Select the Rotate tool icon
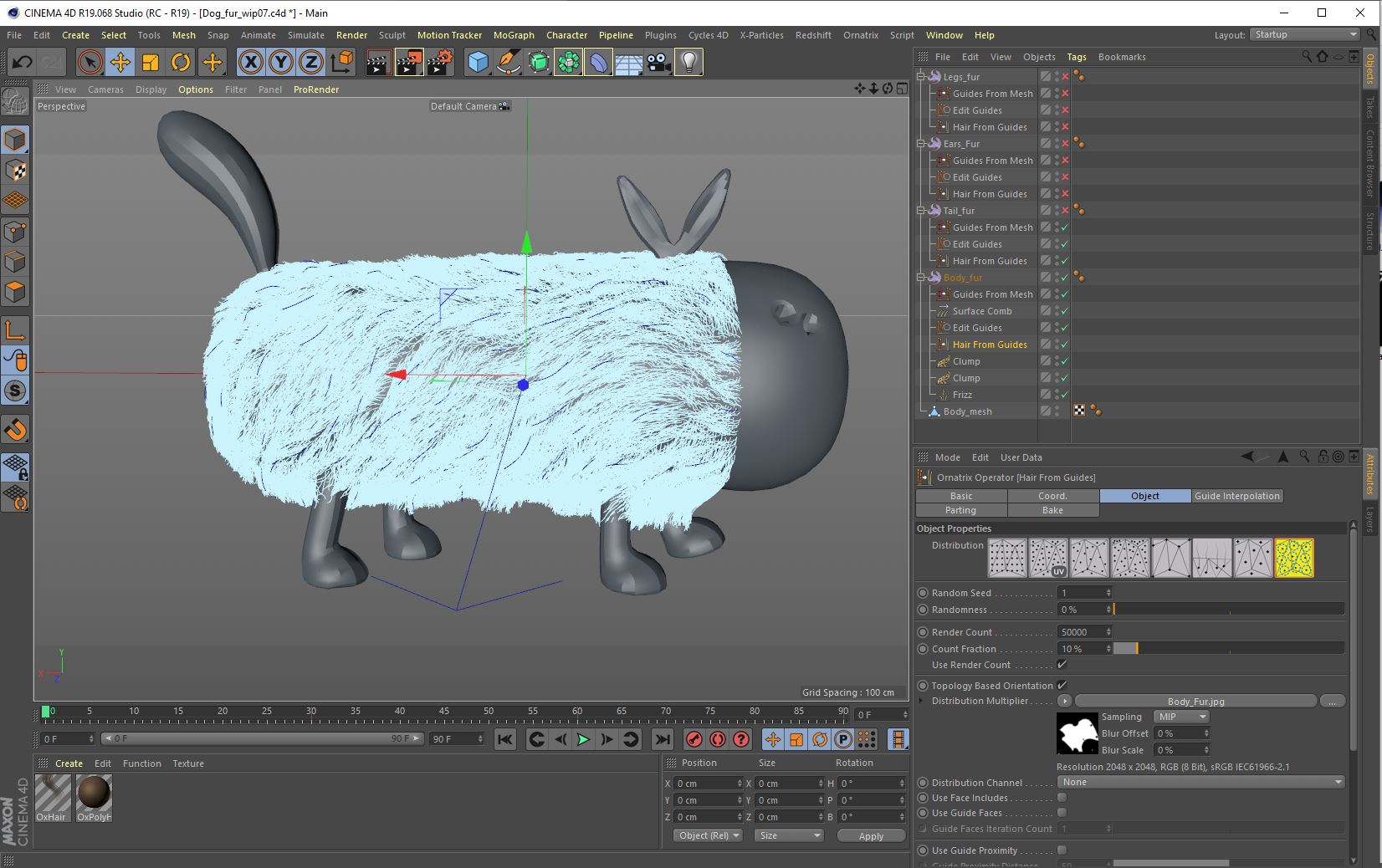 click(x=181, y=63)
